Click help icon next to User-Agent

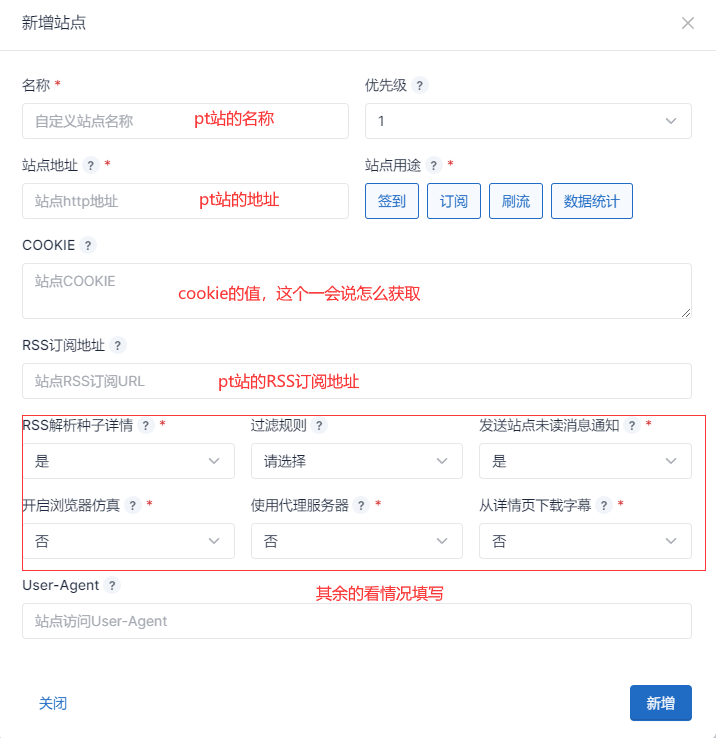pos(112,585)
